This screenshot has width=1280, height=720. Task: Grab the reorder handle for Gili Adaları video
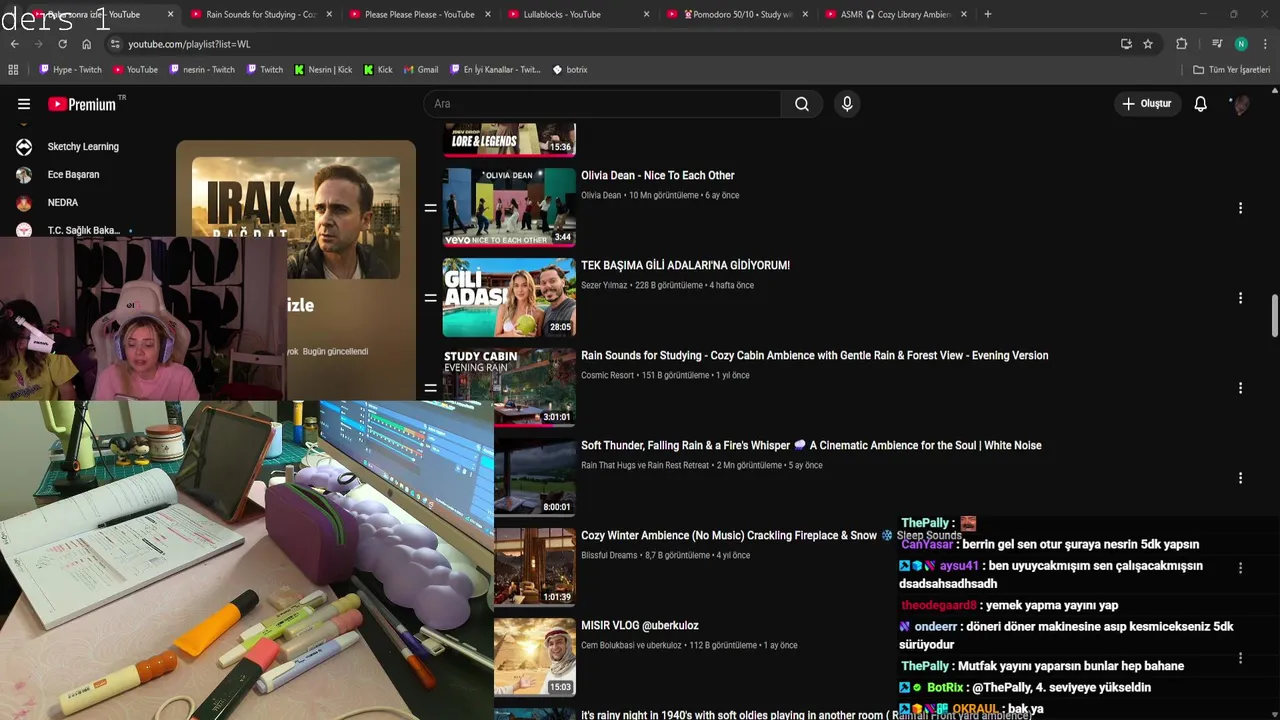(x=430, y=298)
